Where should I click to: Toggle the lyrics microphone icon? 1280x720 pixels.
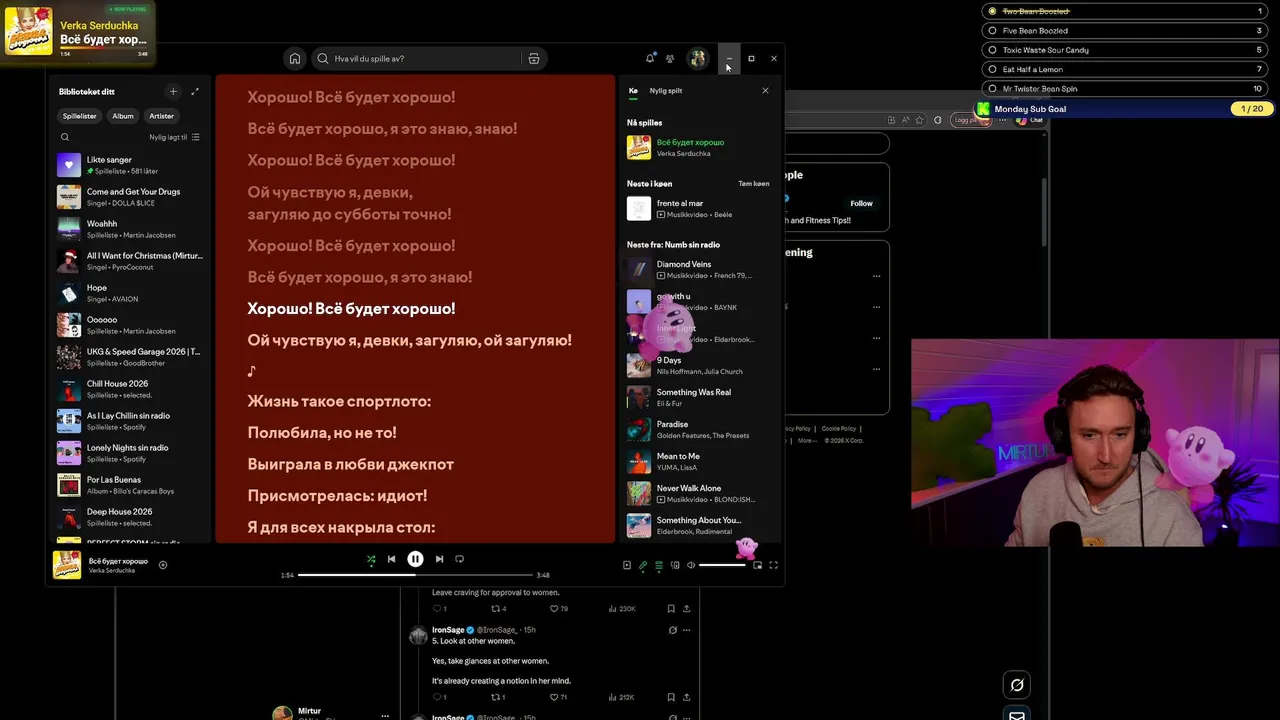[x=643, y=565]
